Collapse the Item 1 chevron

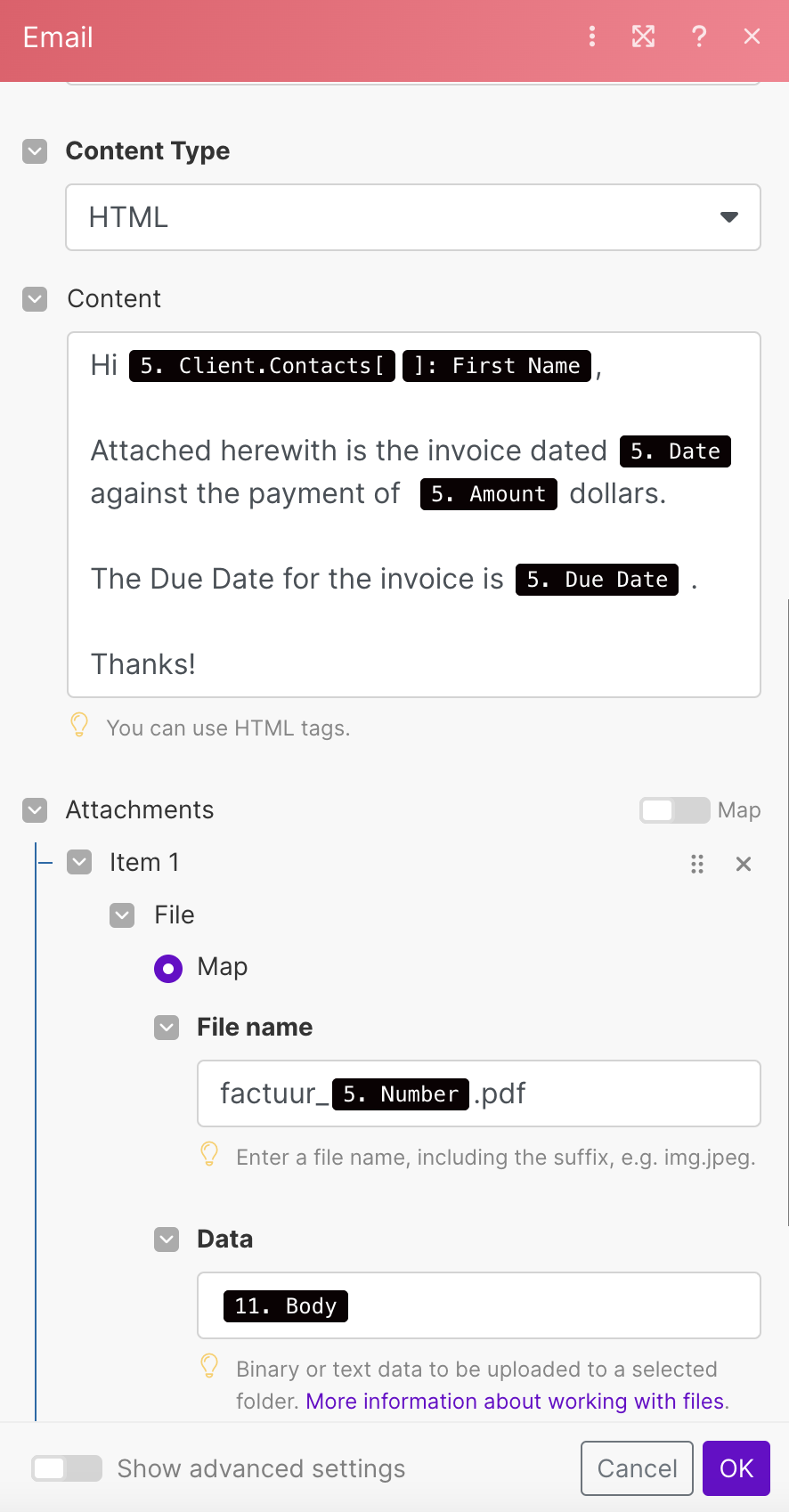79,862
